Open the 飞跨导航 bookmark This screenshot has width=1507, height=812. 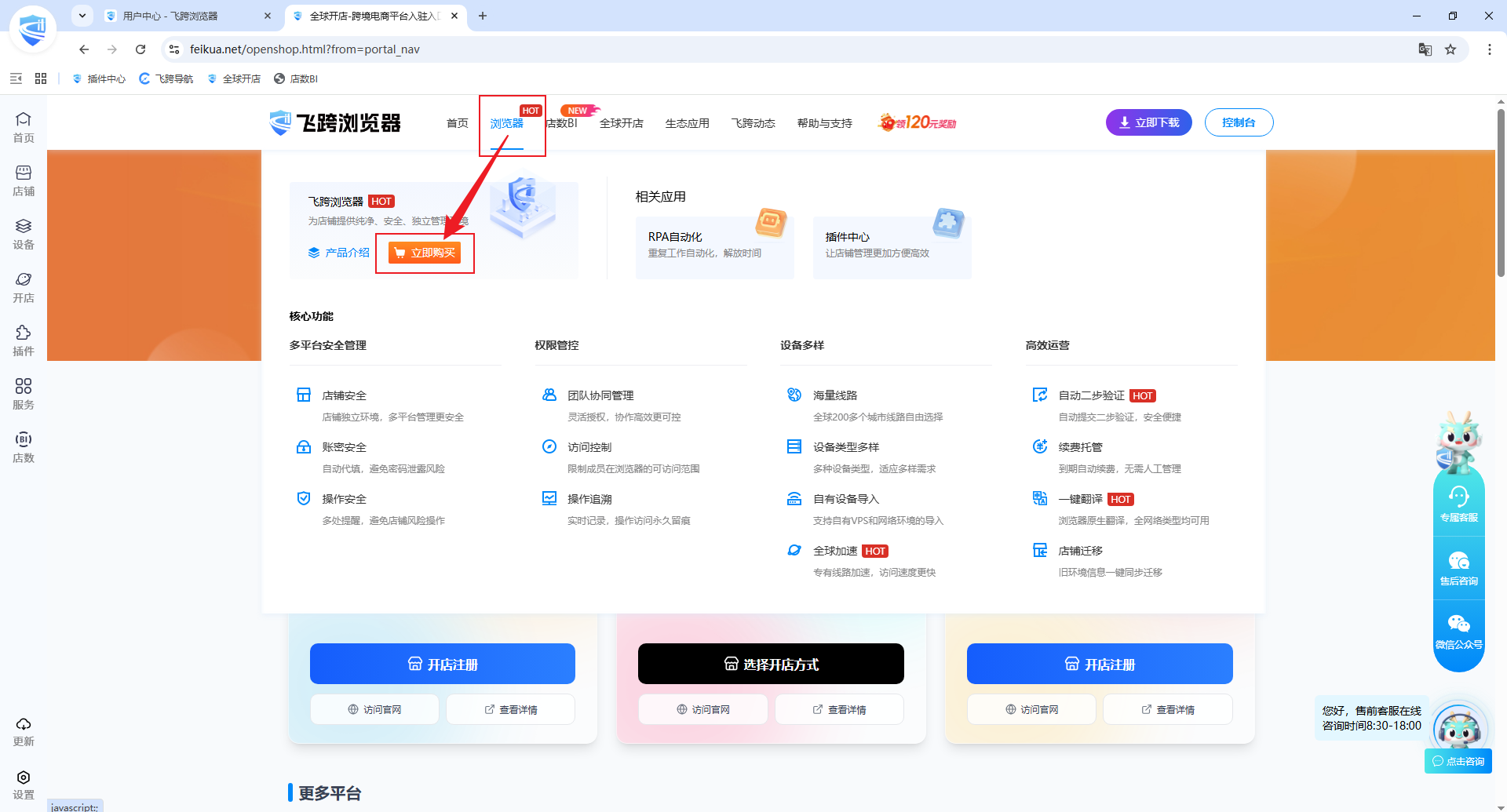click(x=166, y=78)
